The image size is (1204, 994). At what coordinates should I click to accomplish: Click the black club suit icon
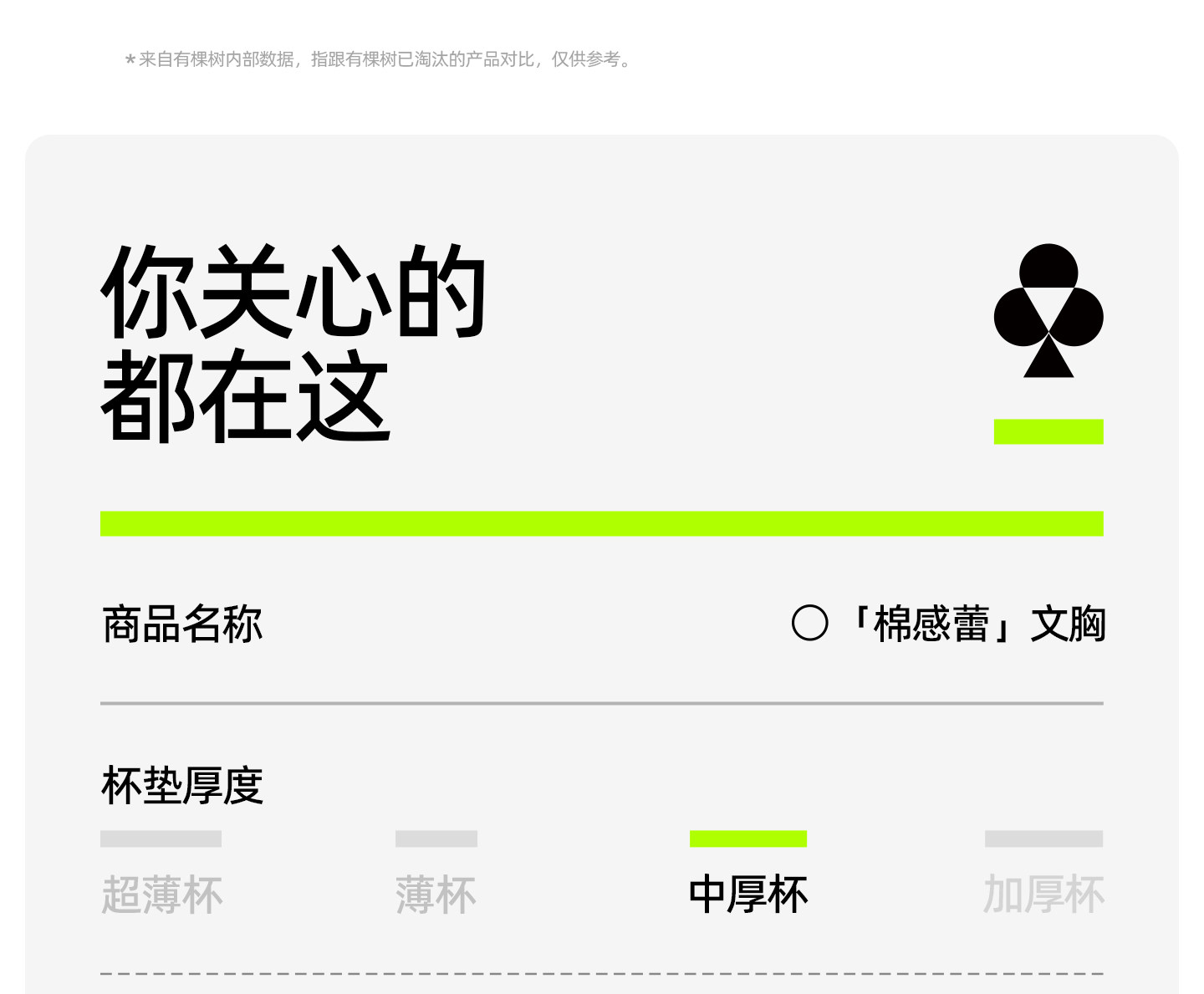tap(1048, 310)
